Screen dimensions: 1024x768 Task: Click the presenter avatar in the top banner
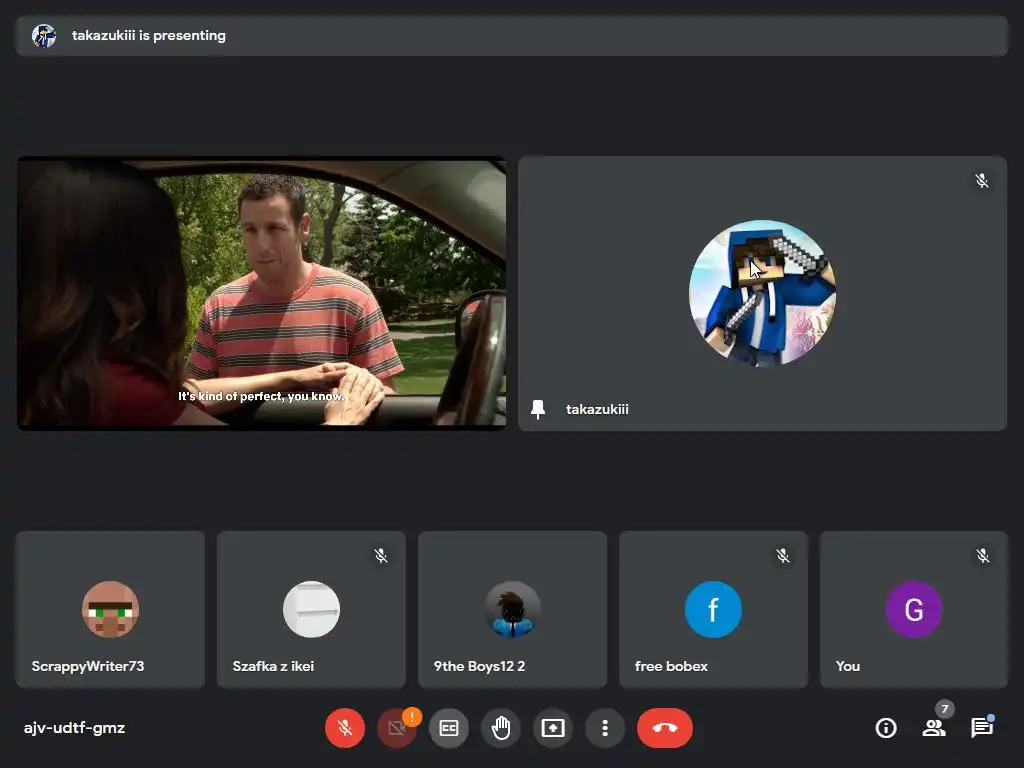[x=44, y=36]
